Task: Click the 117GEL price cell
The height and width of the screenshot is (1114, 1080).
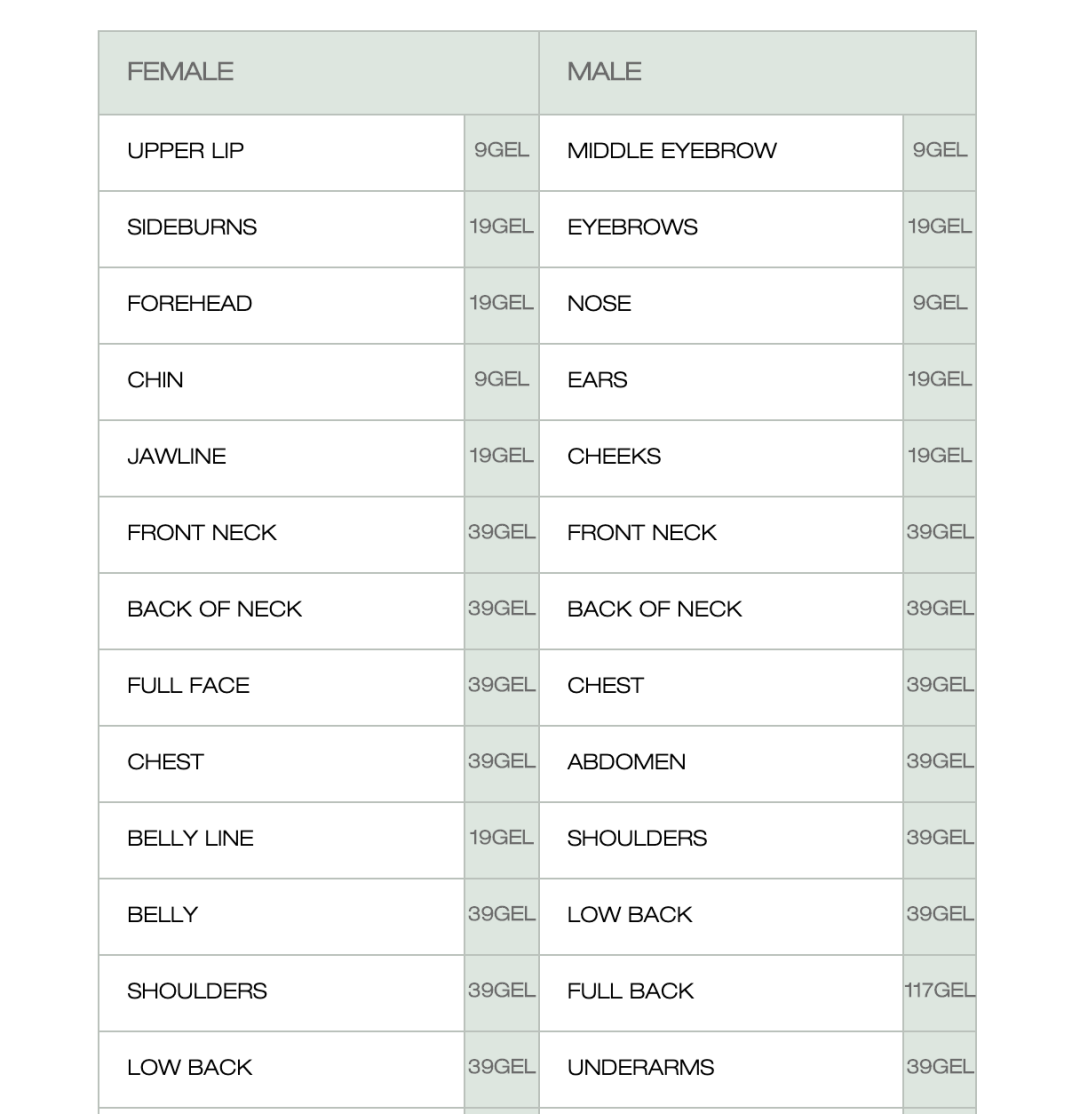Action: tap(939, 993)
